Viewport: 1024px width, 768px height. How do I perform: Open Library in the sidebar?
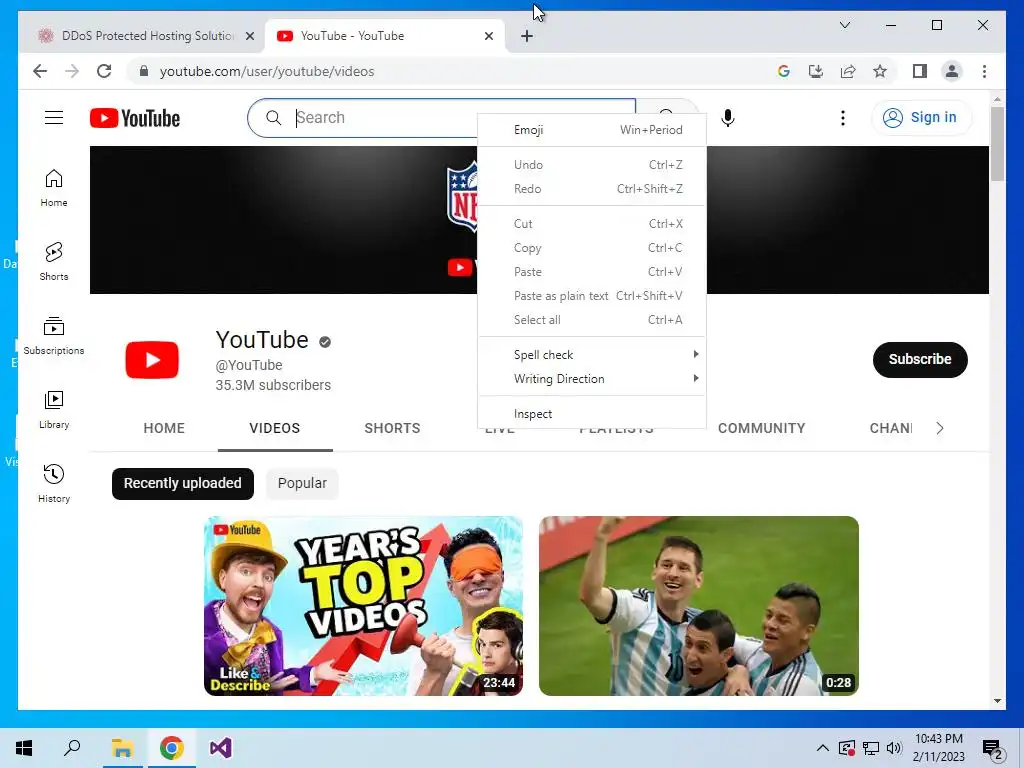[x=54, y=409]
